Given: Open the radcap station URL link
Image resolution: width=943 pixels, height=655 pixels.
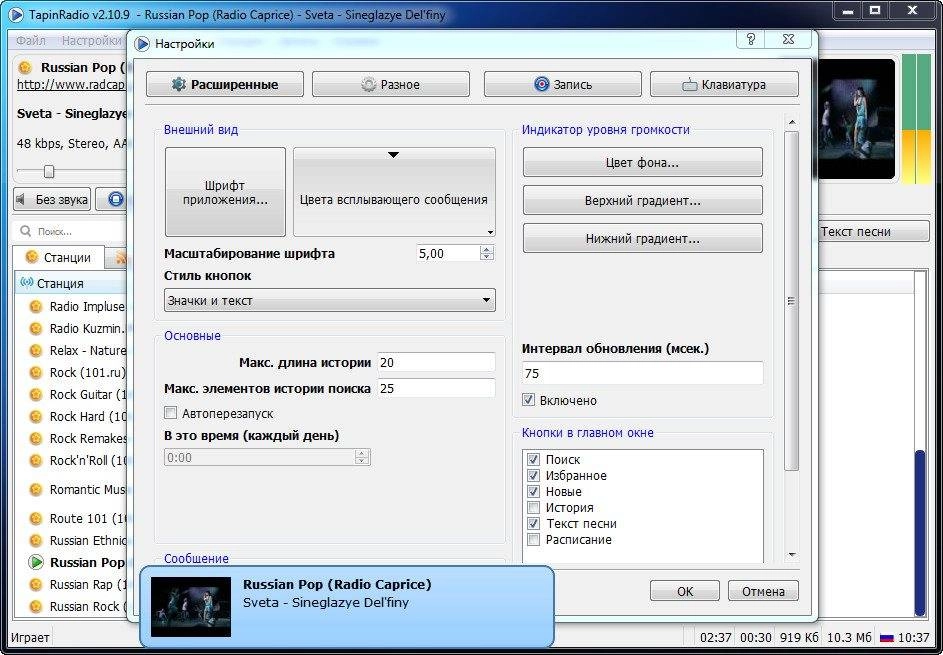Looking at the screenshot, I should [x=71, y=85].
